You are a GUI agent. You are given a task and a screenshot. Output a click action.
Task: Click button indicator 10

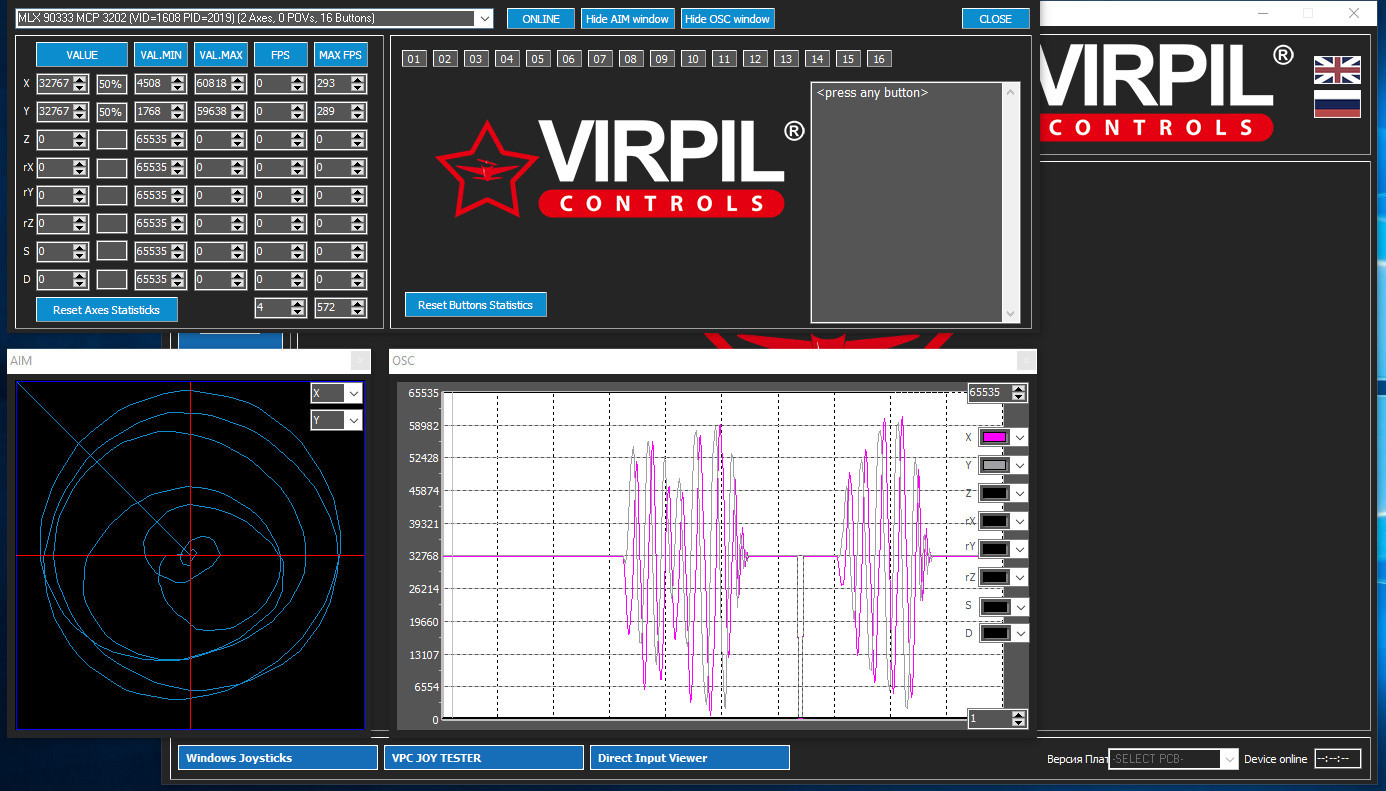point(693,59)
